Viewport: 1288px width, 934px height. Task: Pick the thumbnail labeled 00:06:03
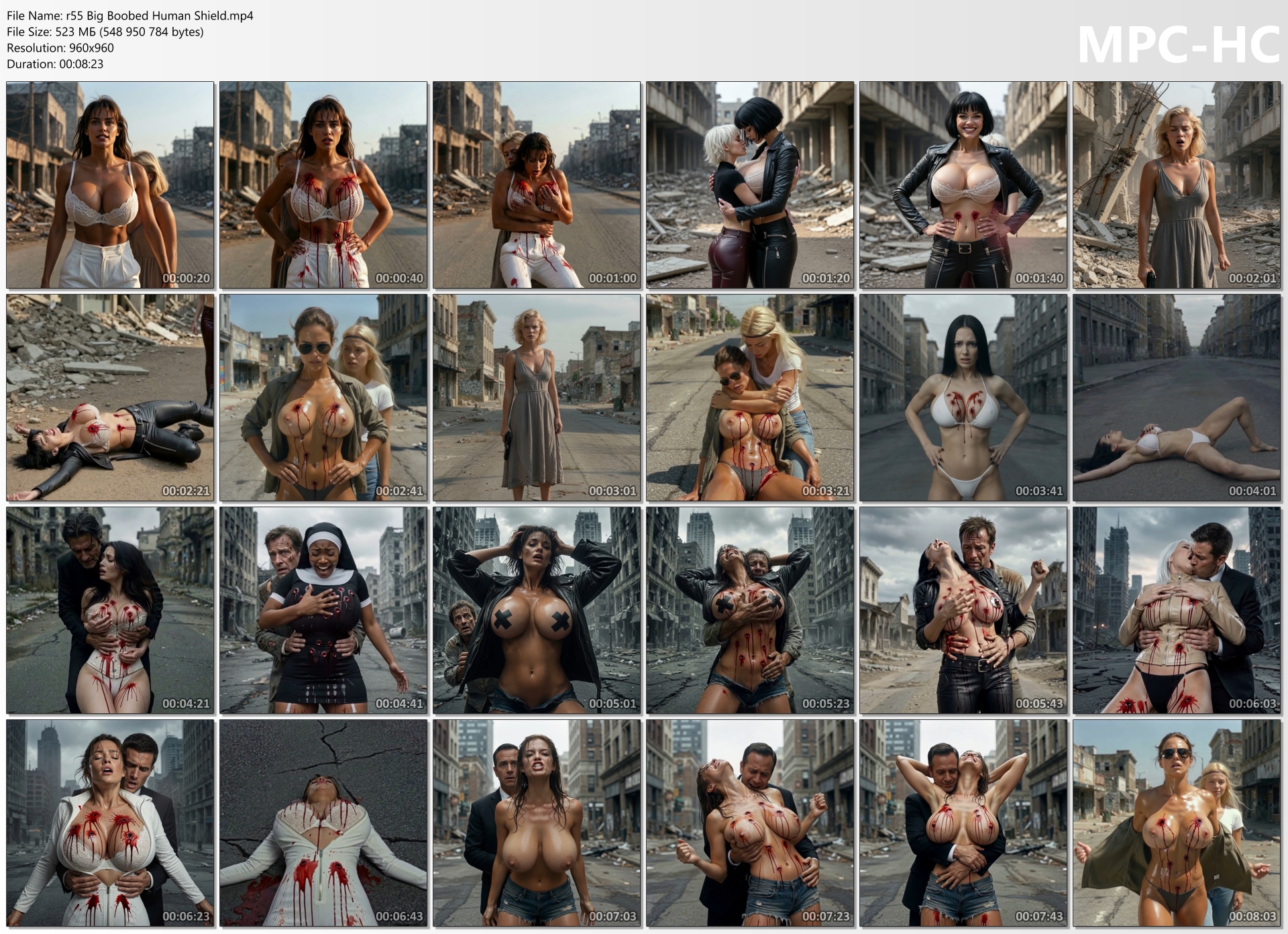[x=1177, y=611]
